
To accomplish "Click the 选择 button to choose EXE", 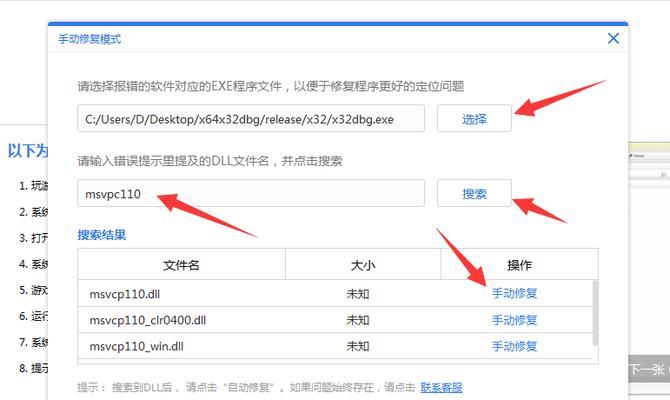I will tap(474, 118).
